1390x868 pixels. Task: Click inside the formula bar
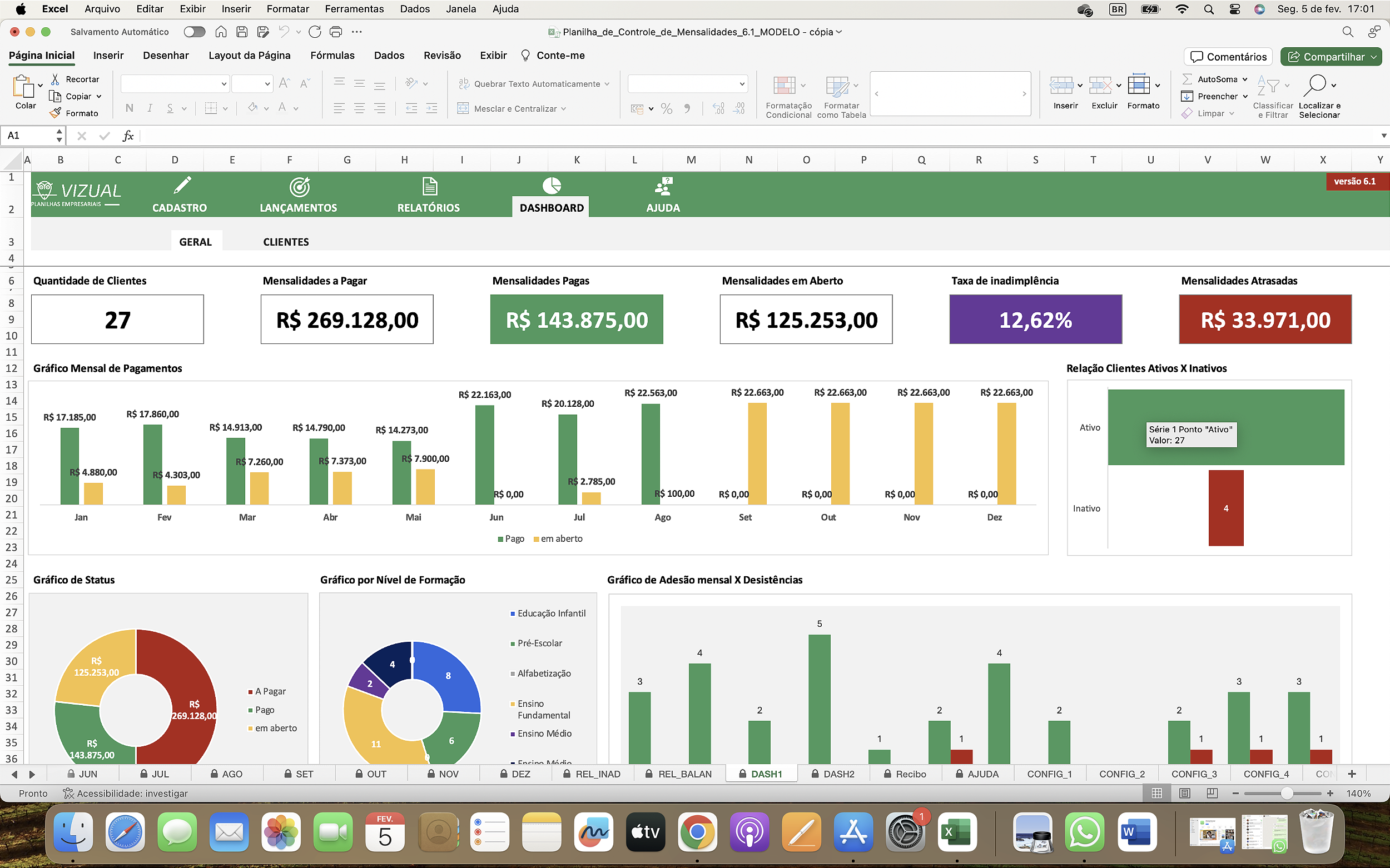(402, 136)
